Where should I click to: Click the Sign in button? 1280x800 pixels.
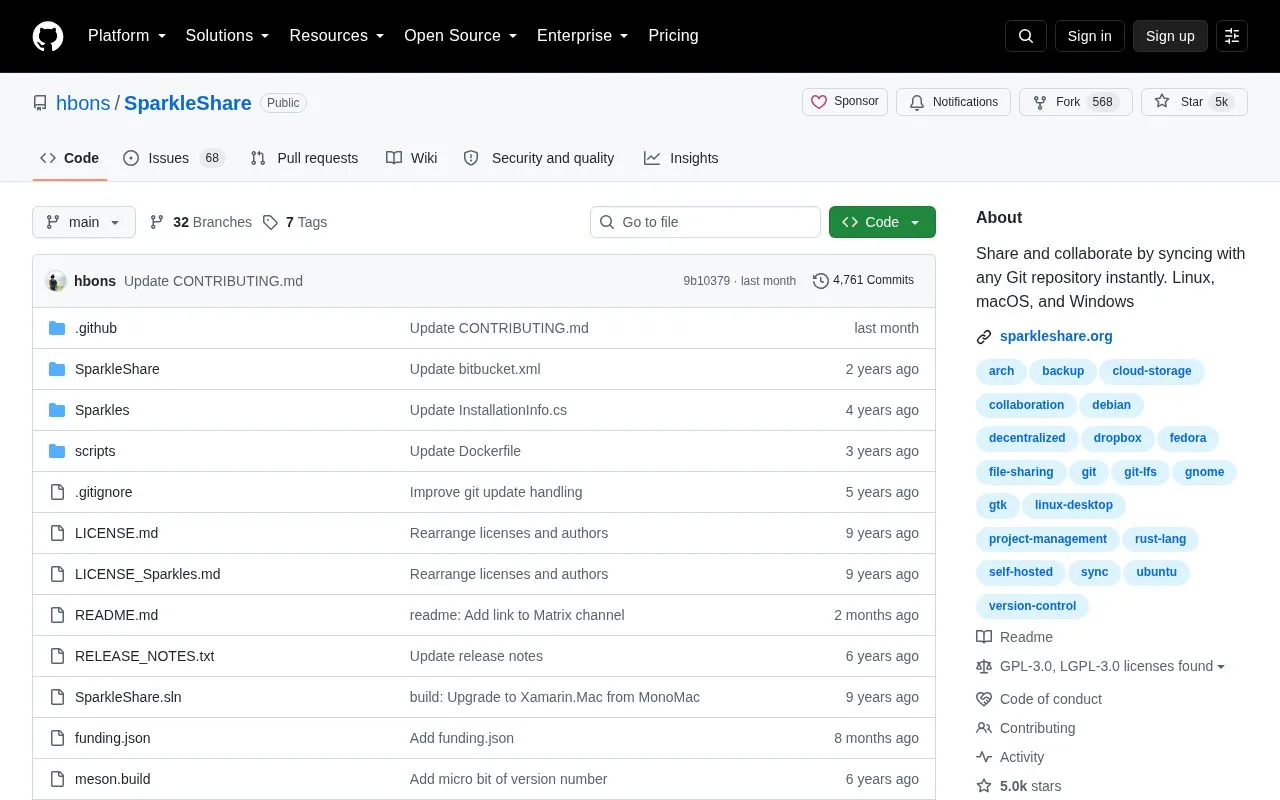(x=1089, y=36)
